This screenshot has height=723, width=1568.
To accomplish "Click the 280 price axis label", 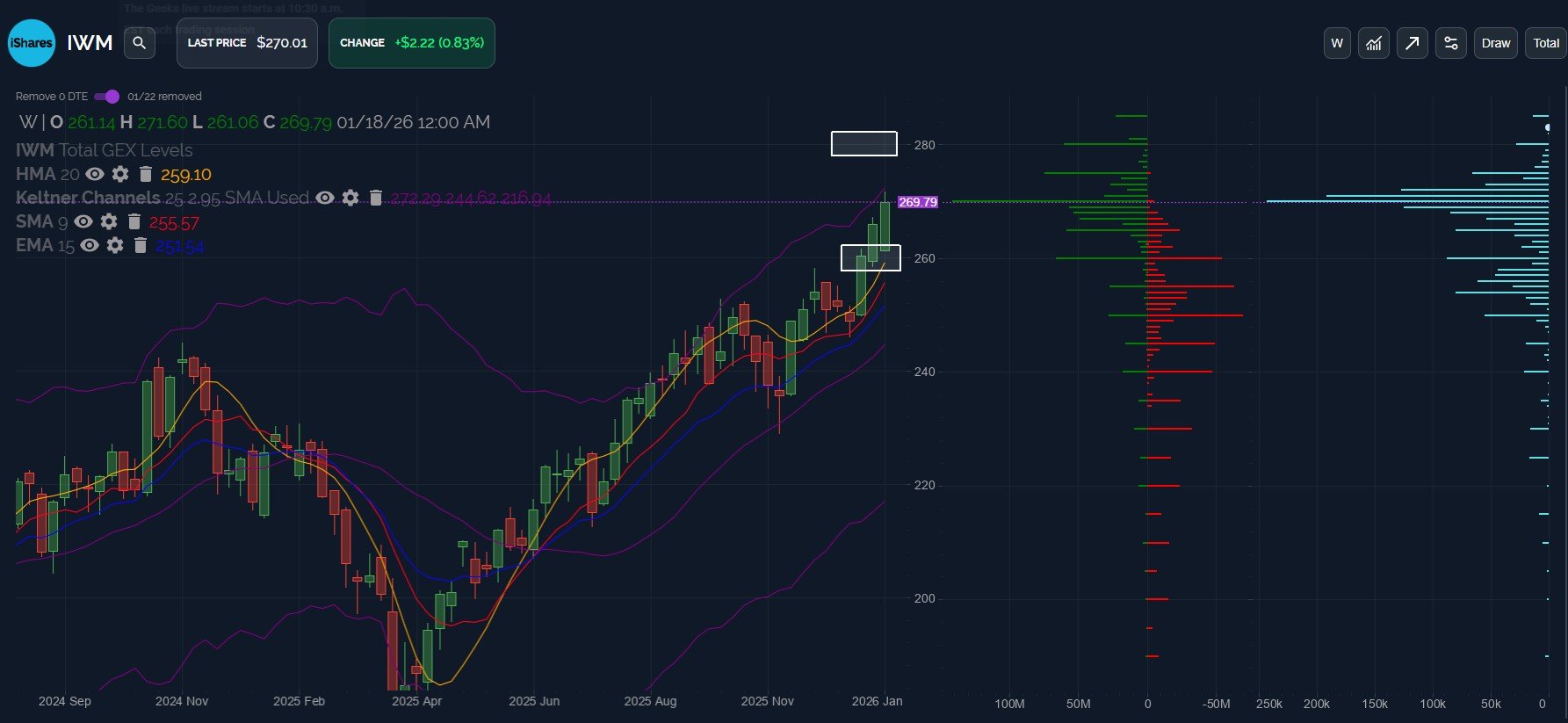I will click(924, 145).
